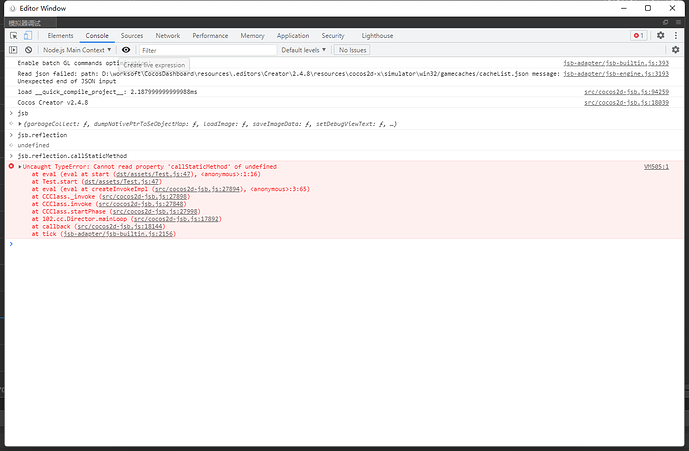The height and width of the screenshot is (451, 689).
Task: Open dst/assets/Test.js:47 link in eval line
Action: pyautogui.click(x=153, y=174)
